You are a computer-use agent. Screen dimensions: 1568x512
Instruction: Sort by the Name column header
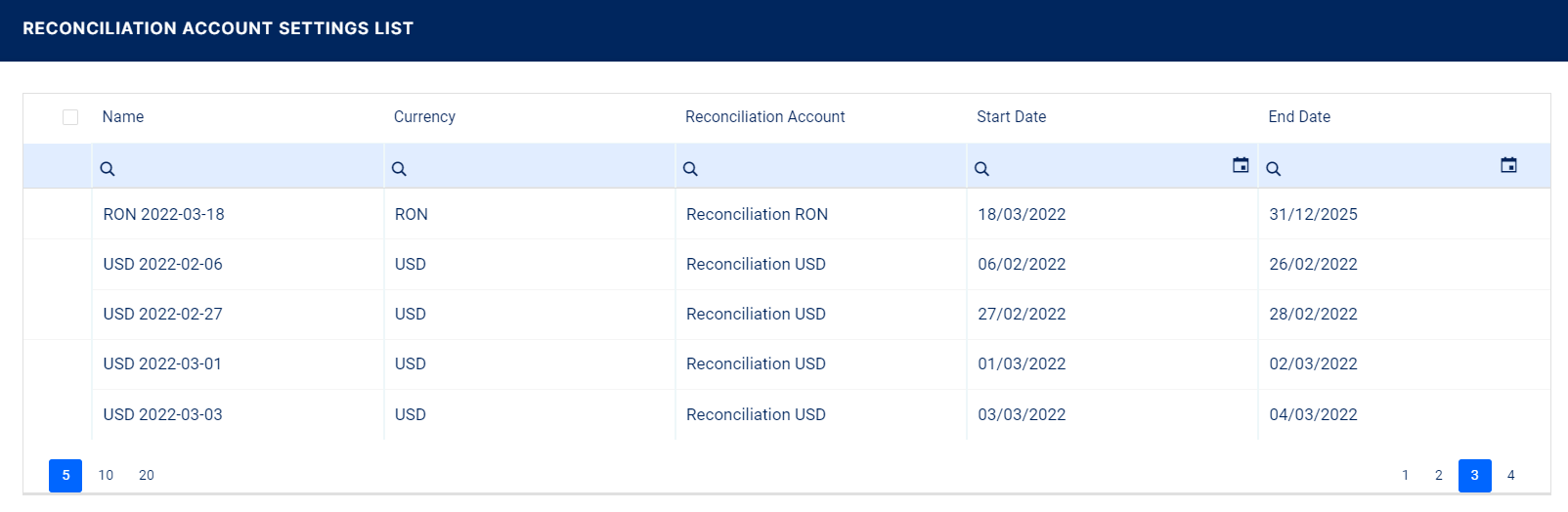click(123, 117)
